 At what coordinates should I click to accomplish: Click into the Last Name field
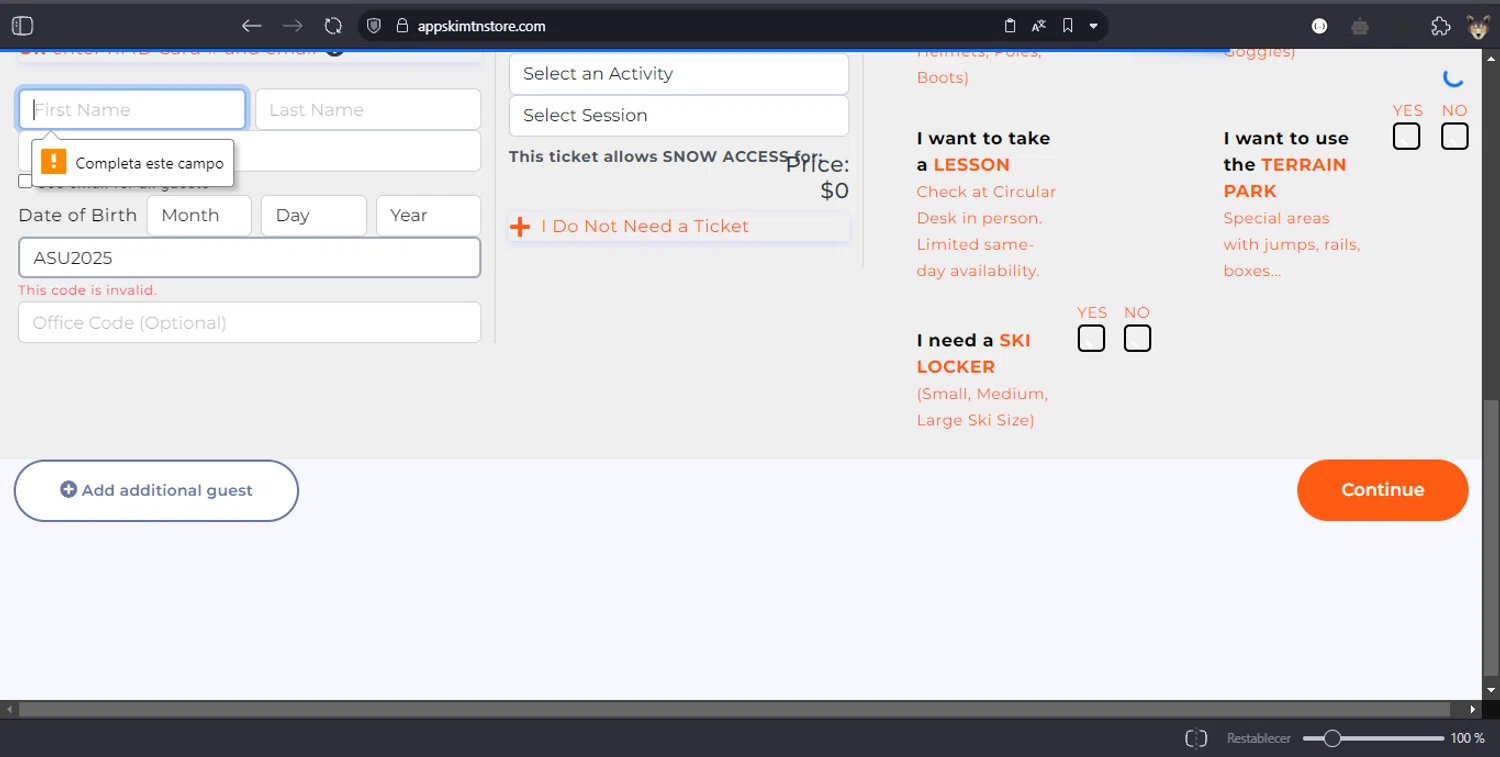point(368,110)
